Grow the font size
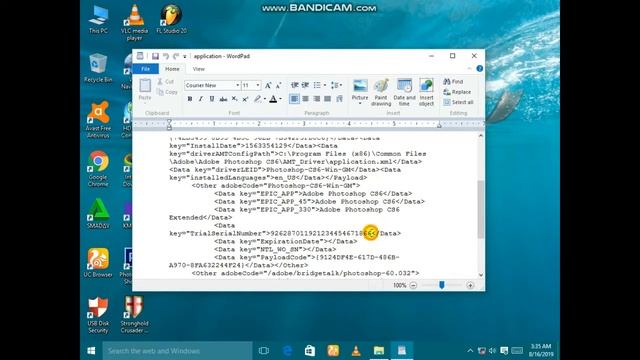 click(x=268, y=85)
